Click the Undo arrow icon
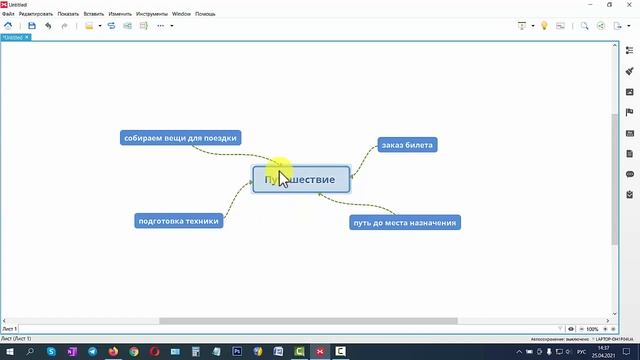Screen dimensions: 640x360 pos(48,26)
